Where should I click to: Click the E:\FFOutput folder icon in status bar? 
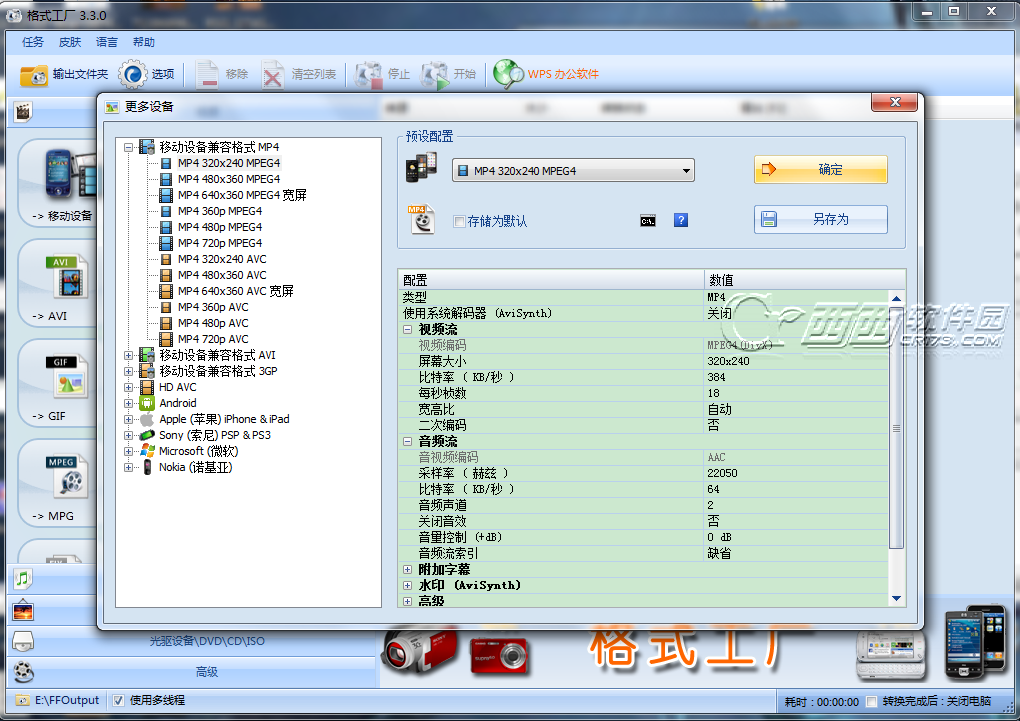[x=22, y=701]
